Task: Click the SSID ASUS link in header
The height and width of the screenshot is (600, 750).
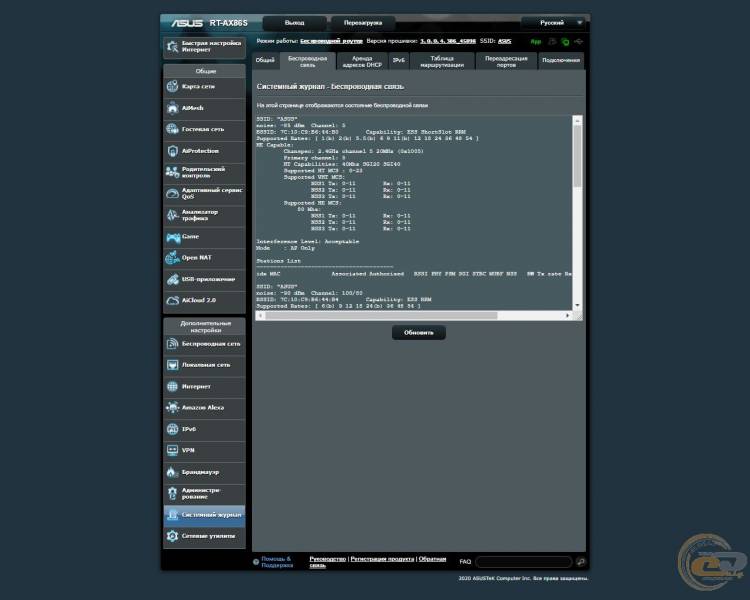Action: (504, 41)
